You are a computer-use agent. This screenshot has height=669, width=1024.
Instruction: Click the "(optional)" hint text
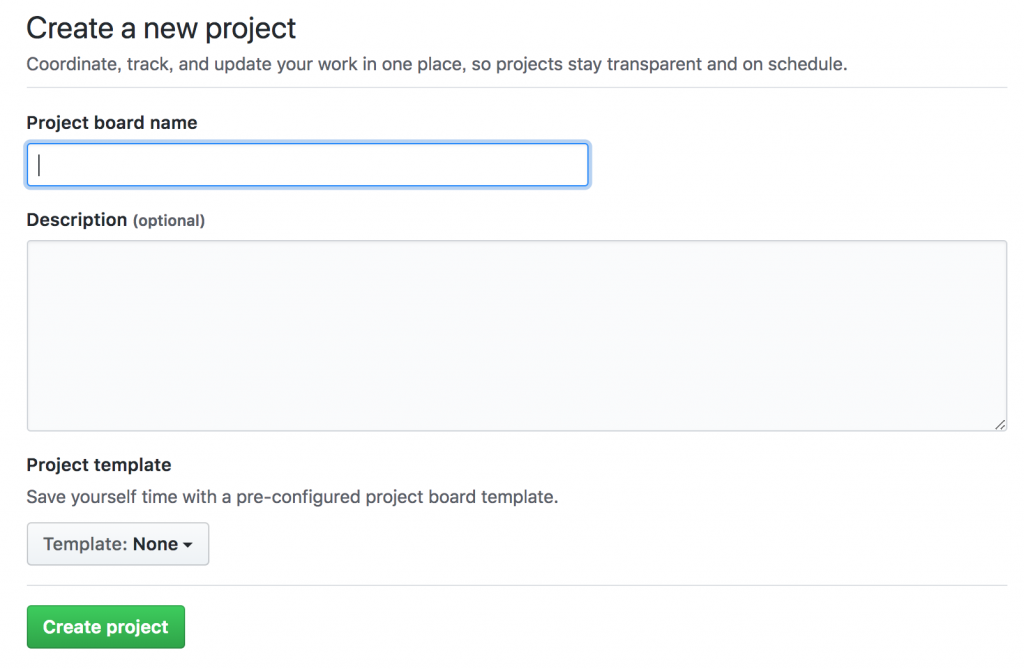click(169, 221)
